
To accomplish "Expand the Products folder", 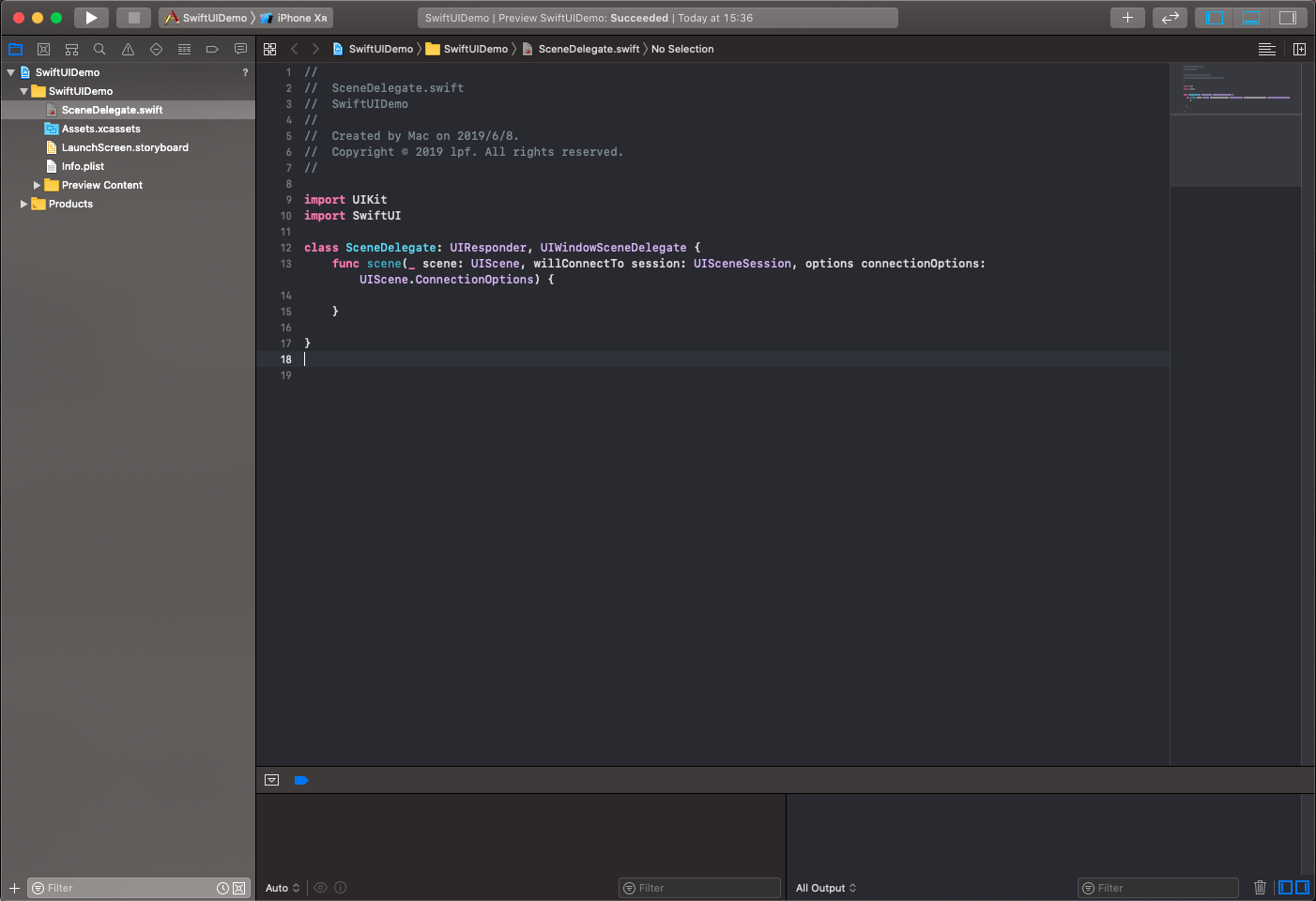I will point(24,204).
